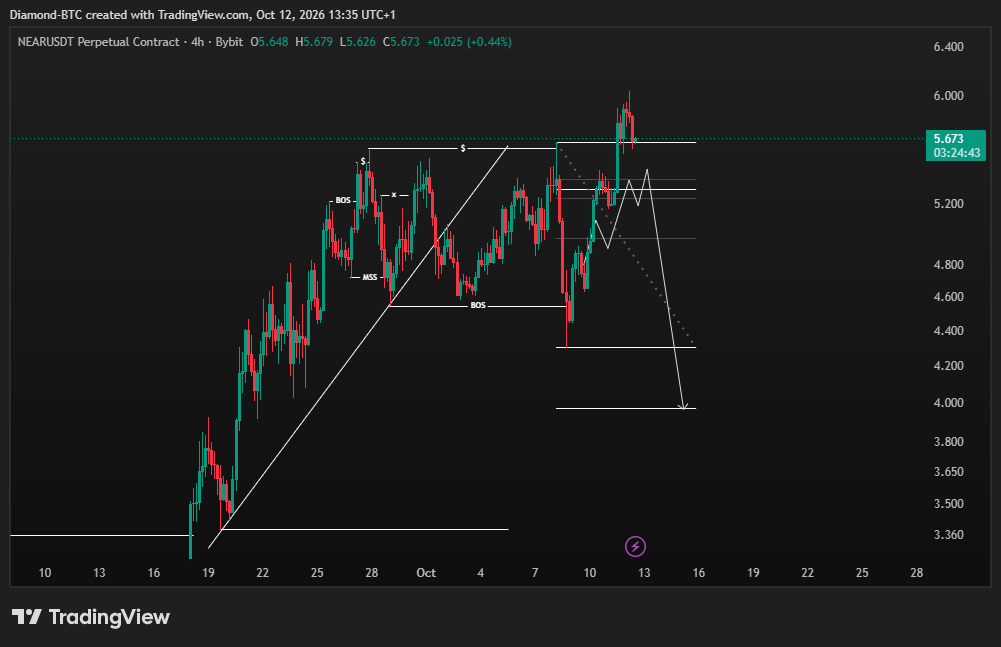
Task: Click the 4.600 price axis label
Action: tap(949, 297)
